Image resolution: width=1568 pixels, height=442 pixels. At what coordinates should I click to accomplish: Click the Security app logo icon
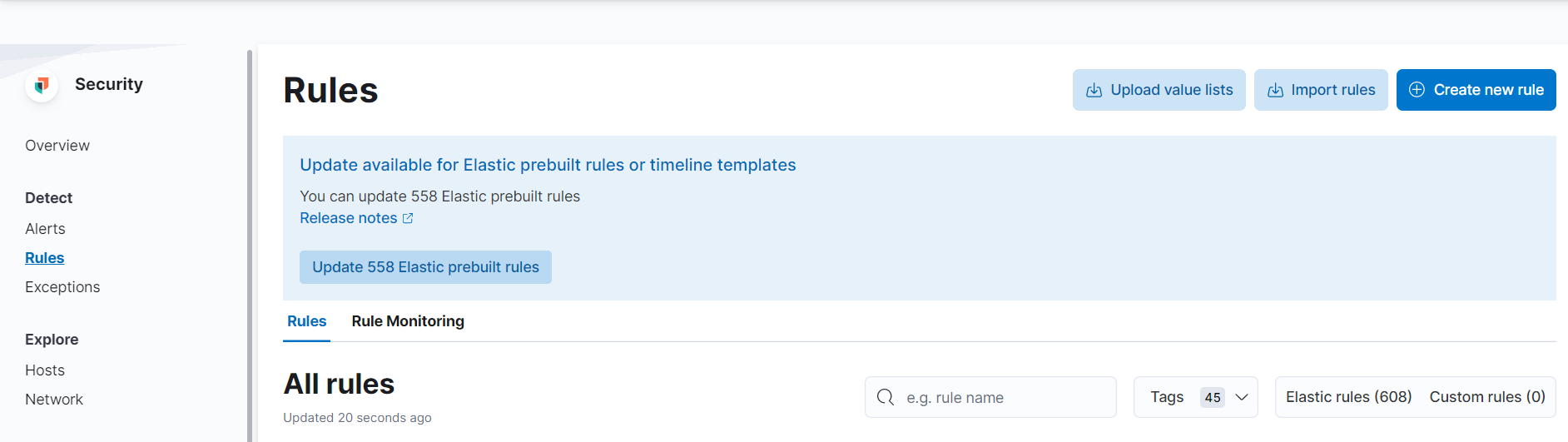pos(42,85)
